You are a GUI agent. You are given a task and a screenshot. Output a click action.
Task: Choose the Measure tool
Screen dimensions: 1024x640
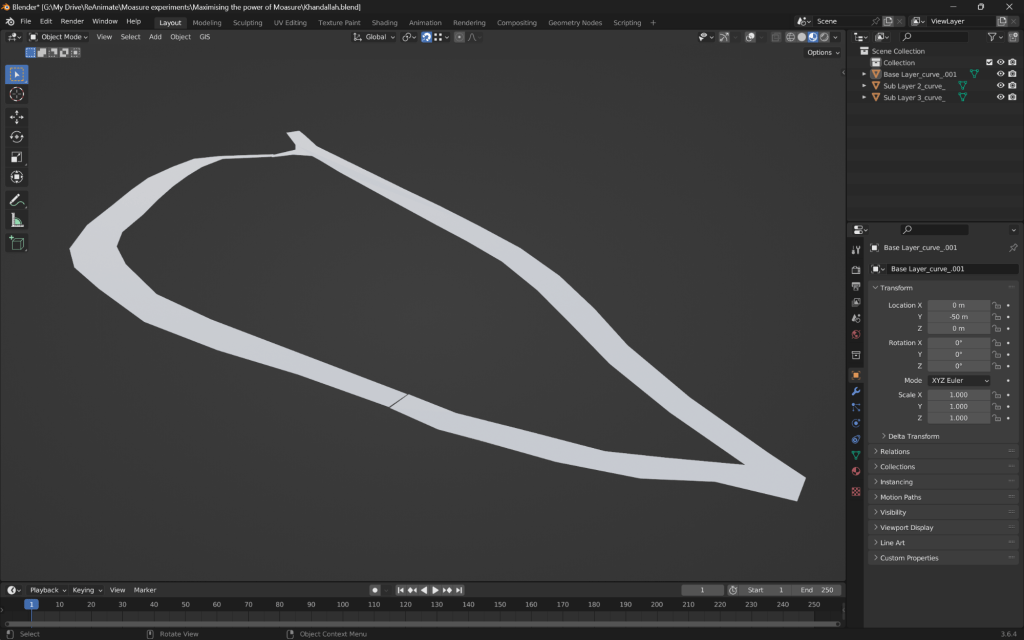[17, 220]
